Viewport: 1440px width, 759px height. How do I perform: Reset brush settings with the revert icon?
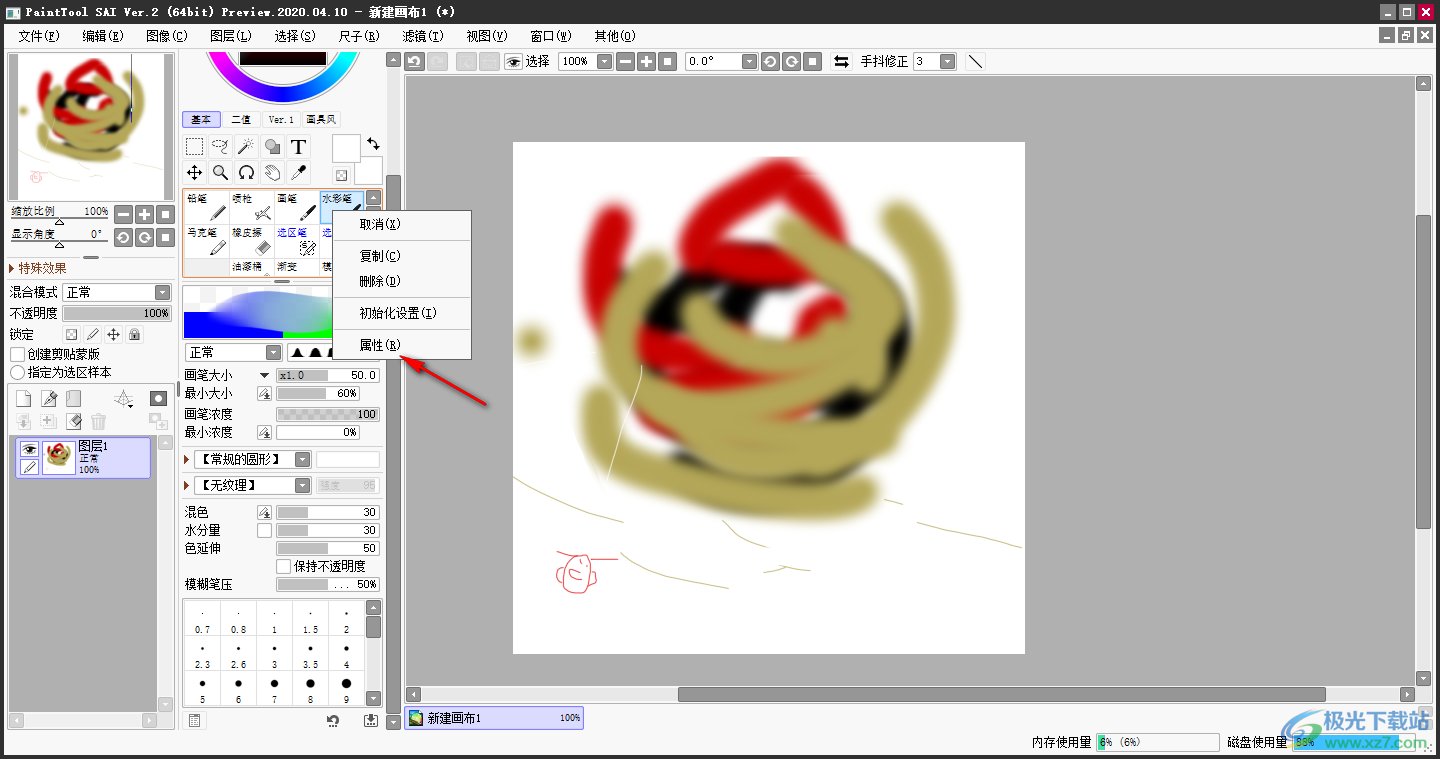click(333, 720)
